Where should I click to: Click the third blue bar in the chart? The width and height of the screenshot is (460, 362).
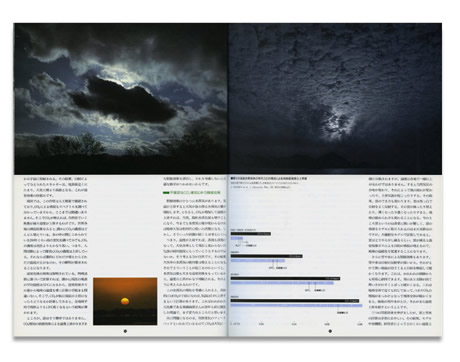click(x=282, y=283)
